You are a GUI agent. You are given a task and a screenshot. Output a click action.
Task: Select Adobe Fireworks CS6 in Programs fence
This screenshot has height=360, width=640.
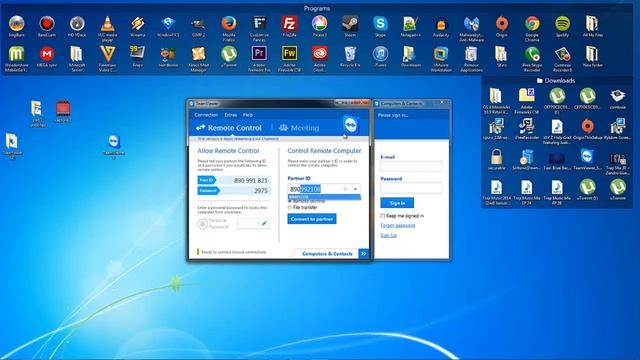289,59
